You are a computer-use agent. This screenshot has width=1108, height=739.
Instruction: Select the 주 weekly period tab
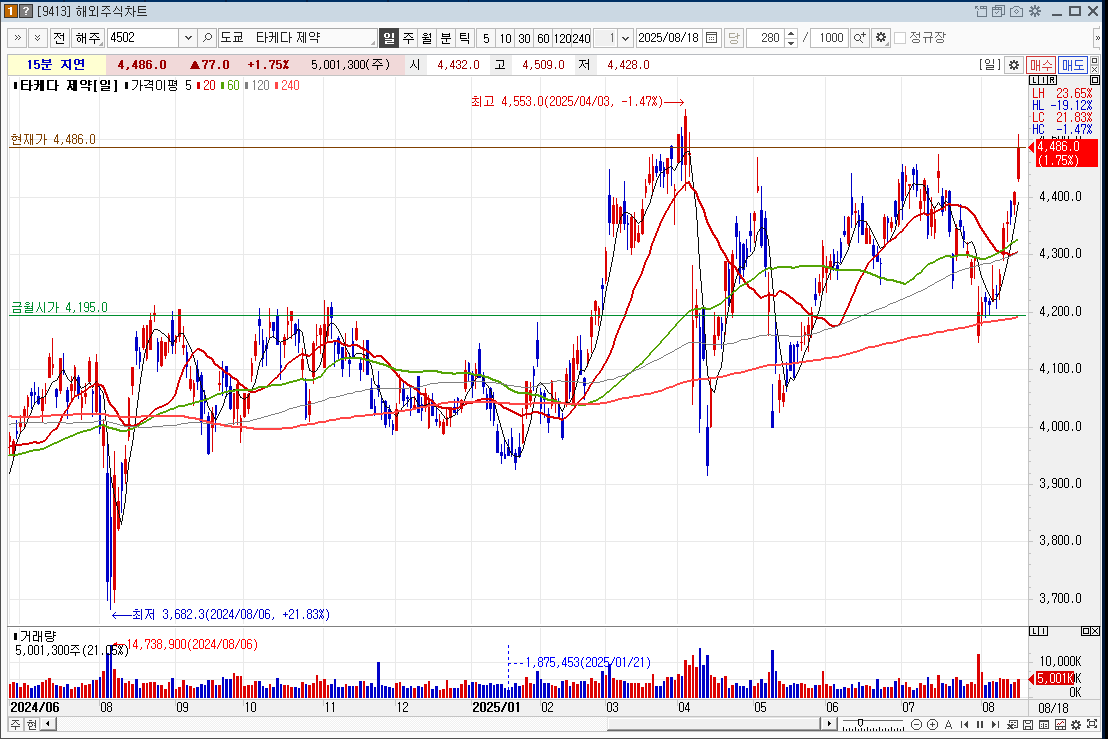(x=408, y=38)
